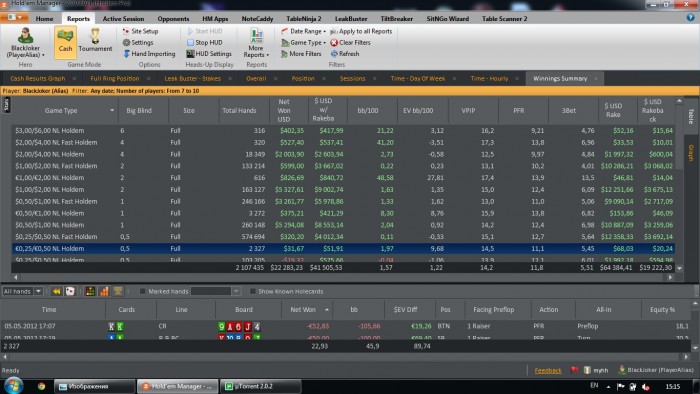The width and height of the screenshot is (700, 394).
Task: Select the $0,25/$0,50 NL Fast Holdem row
Action: tap(343, 236)
